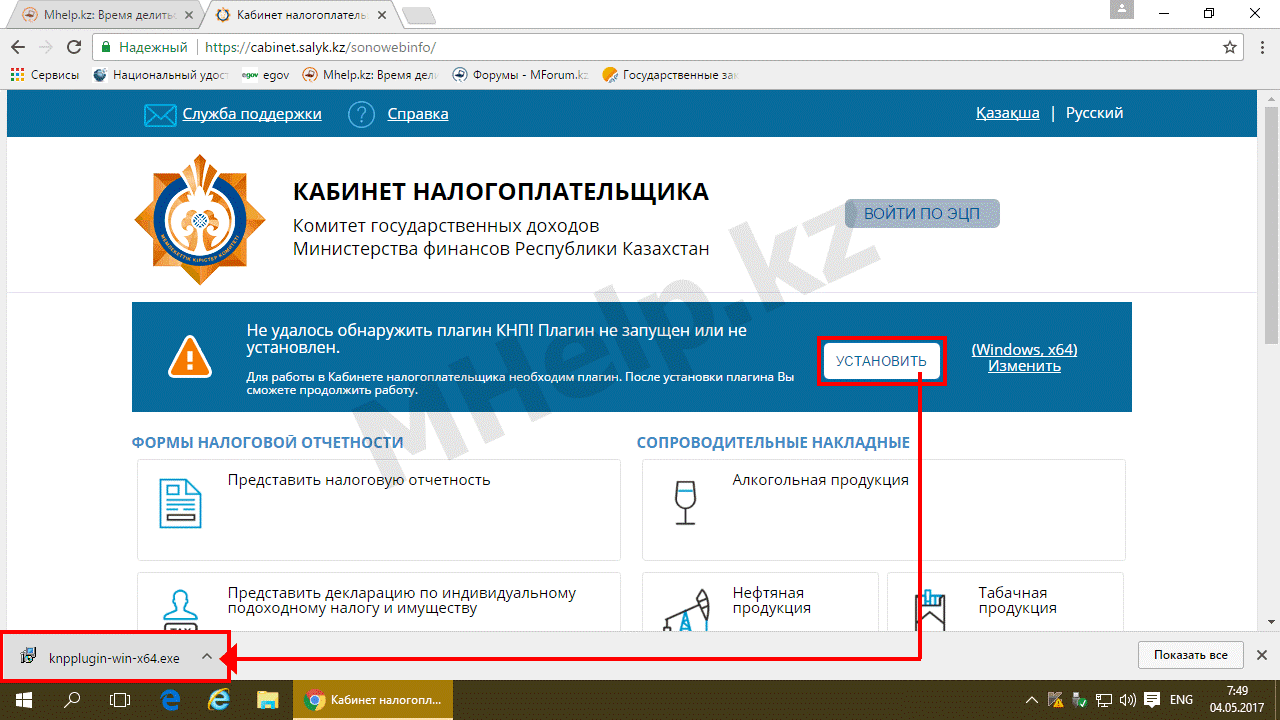Open a new browser tab
The height and width of the screenshot is (720, 1280).
(419, 15)
